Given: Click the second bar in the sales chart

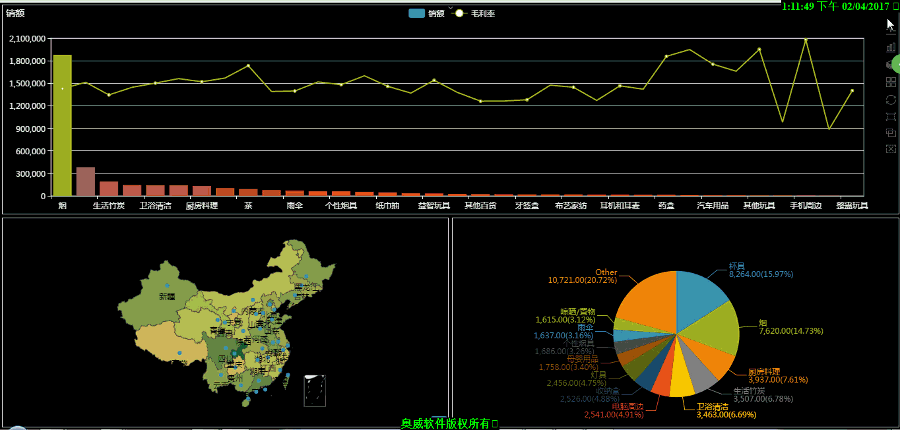Looking at the screenshot, I should pos(85,181).
